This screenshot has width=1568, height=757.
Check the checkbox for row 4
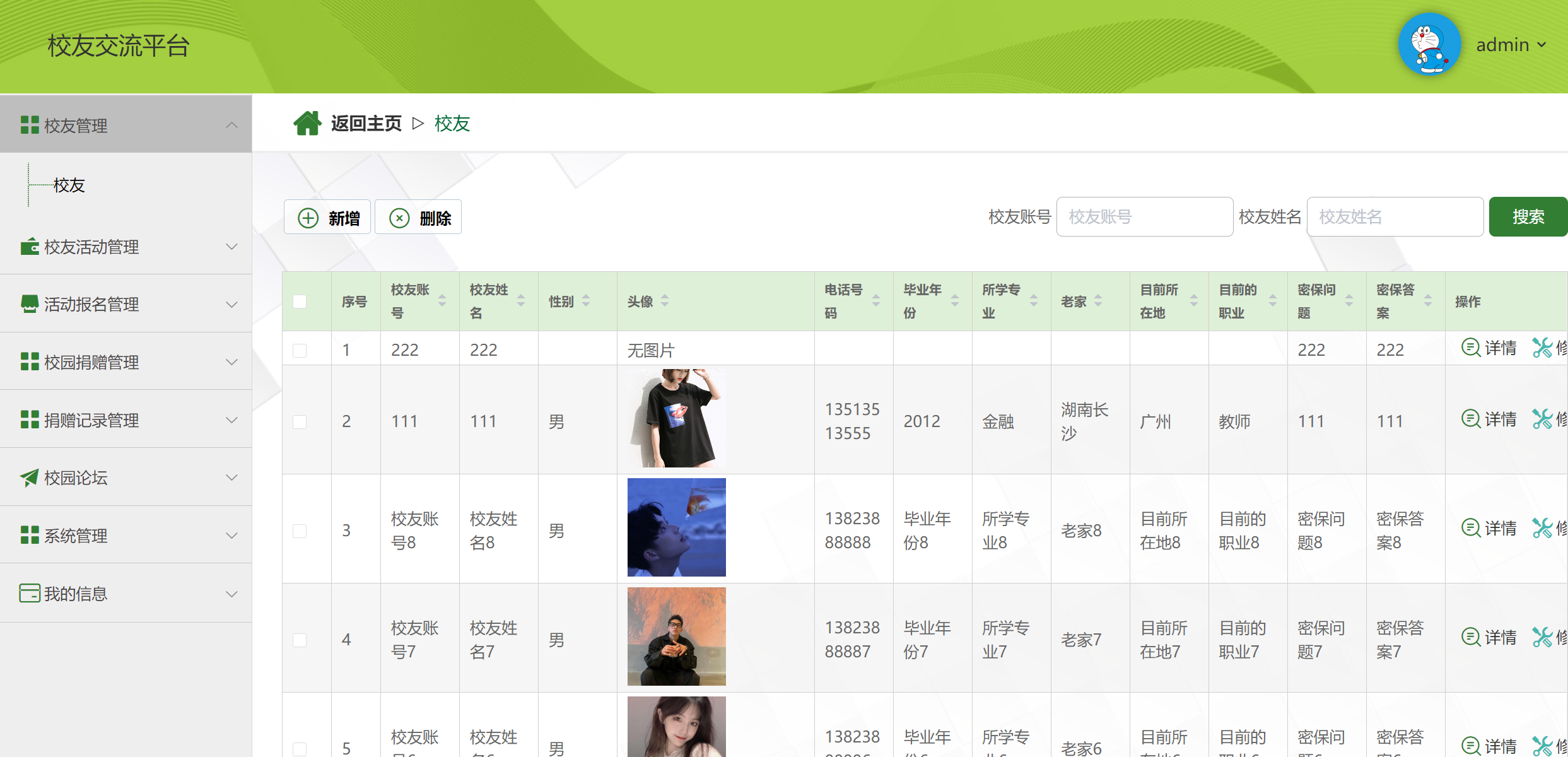tap(300, 640)
